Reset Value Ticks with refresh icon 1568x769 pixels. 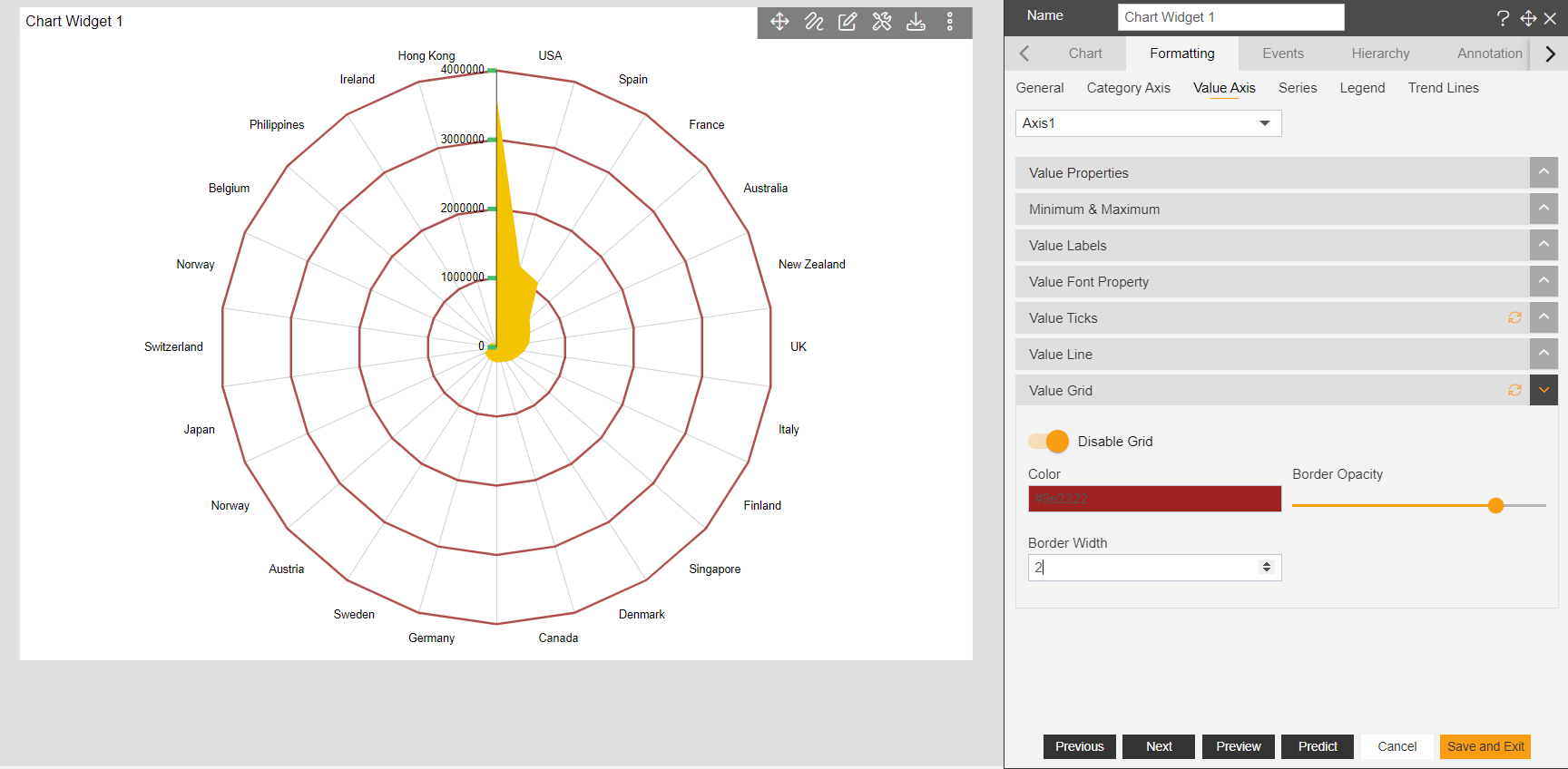click(1514, 317)
